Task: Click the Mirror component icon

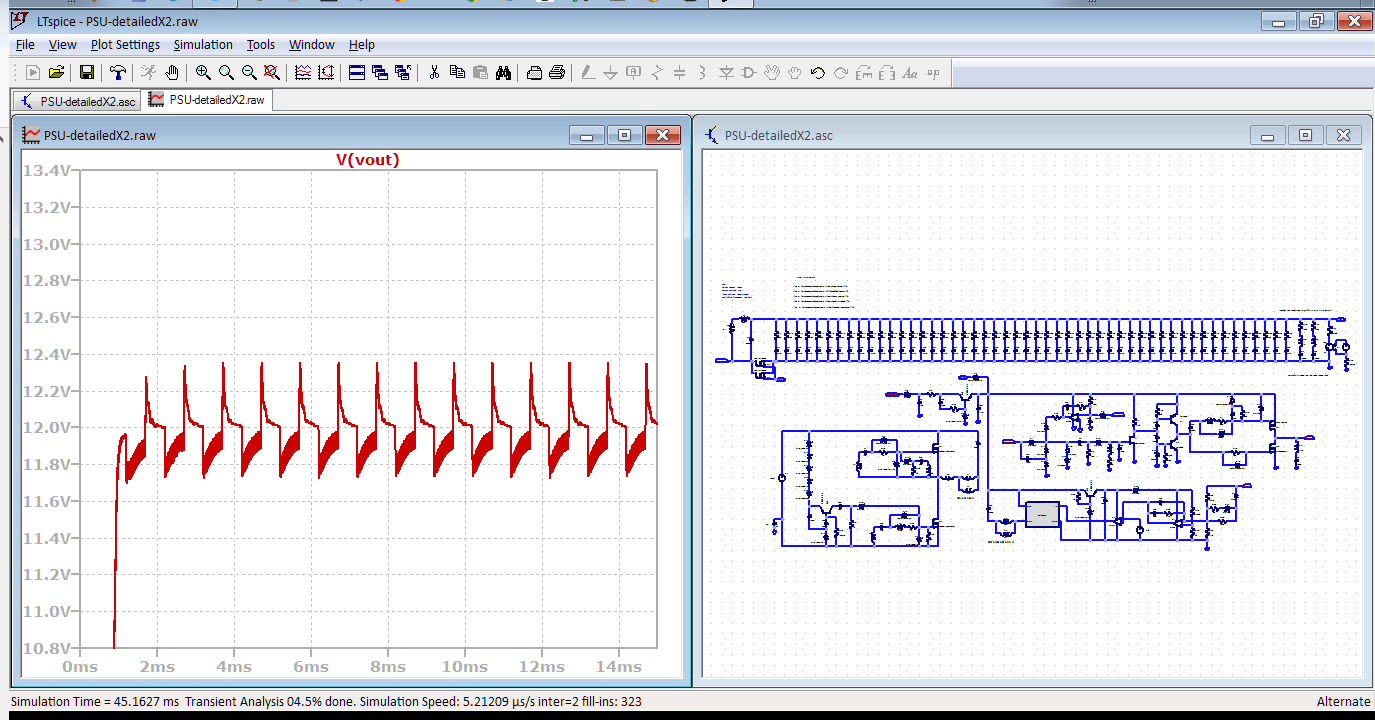Action: click(x=887, y=72)
